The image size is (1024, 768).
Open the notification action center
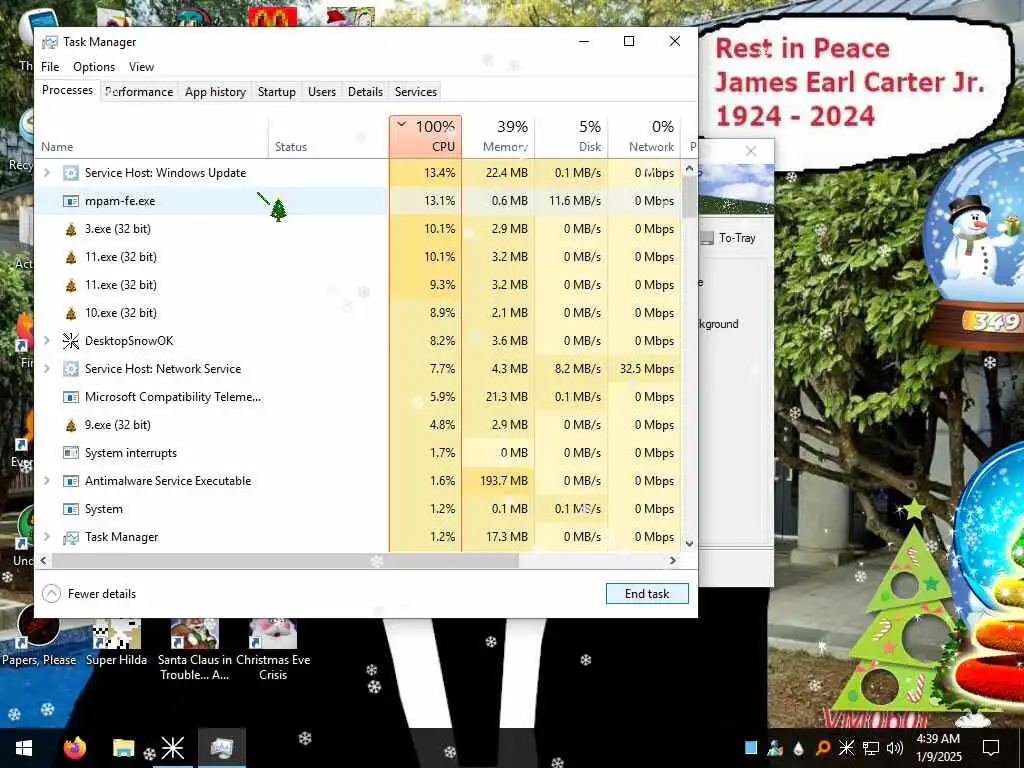point(991,748)
